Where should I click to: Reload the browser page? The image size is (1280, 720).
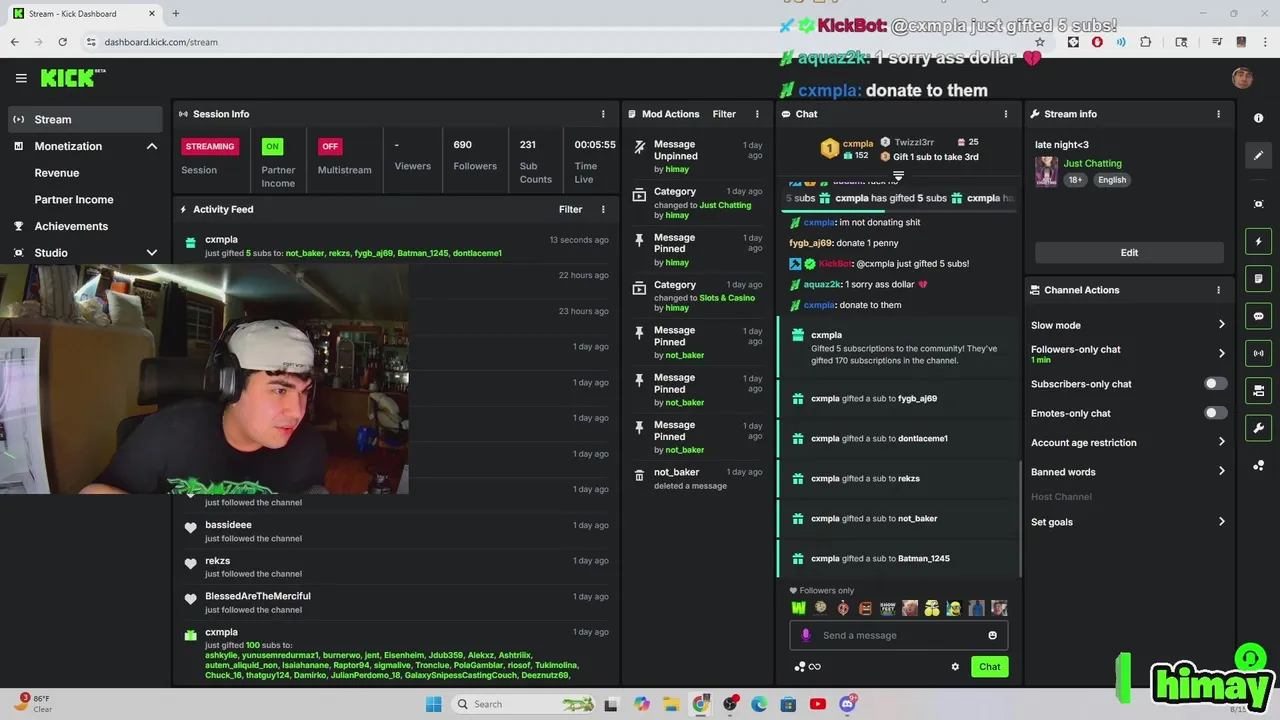[62, 42]
